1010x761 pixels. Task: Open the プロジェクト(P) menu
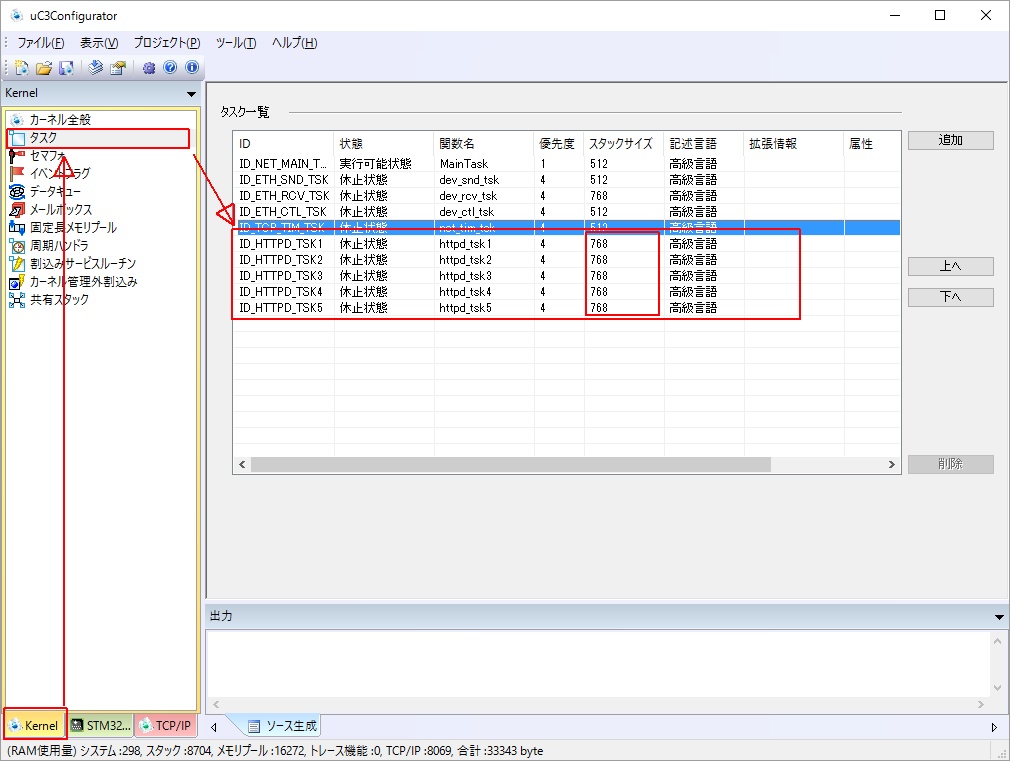[167, 43]
